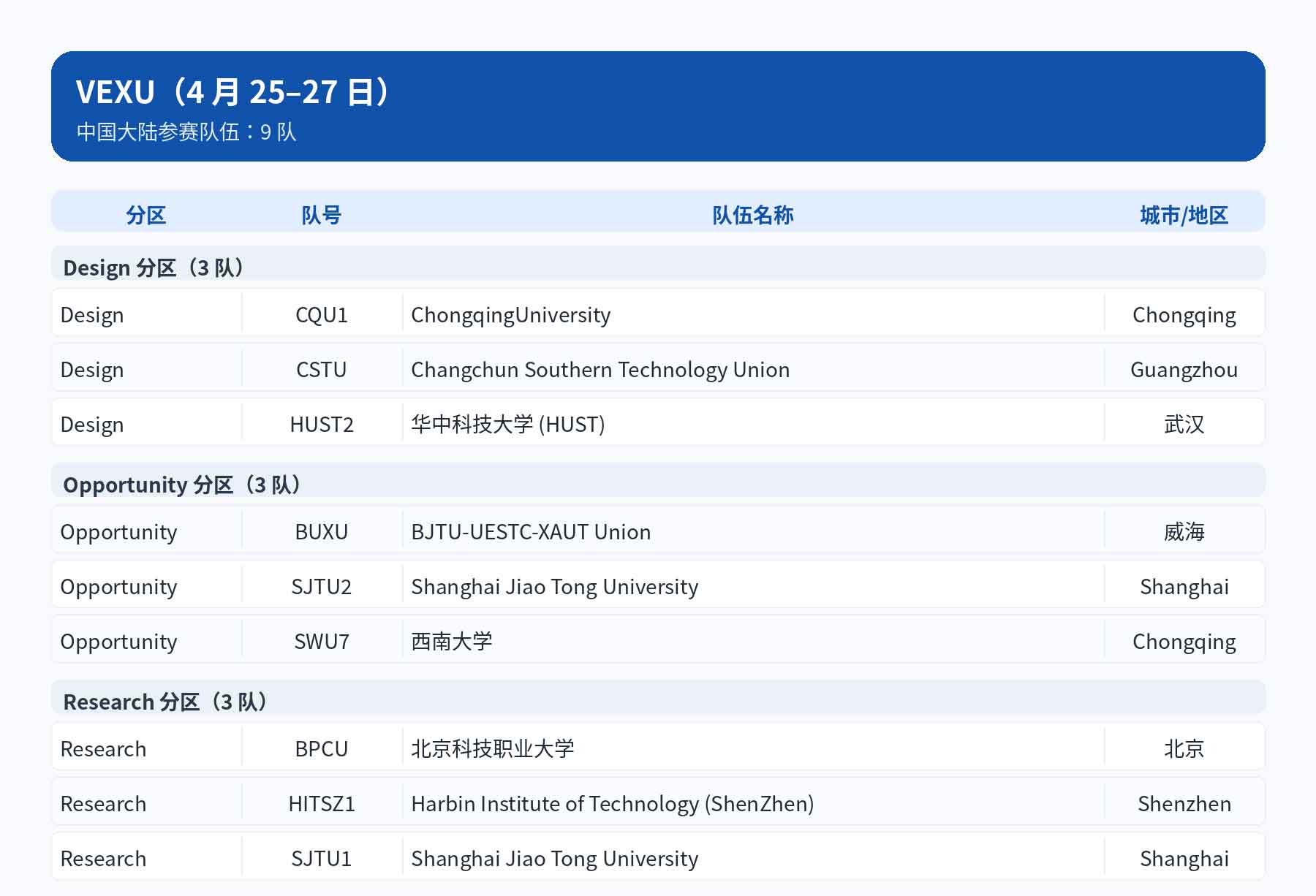The width and height of the screenshot is (1316, 896).
Task: Select the SJTU1 team number cell
Action: 321,859
